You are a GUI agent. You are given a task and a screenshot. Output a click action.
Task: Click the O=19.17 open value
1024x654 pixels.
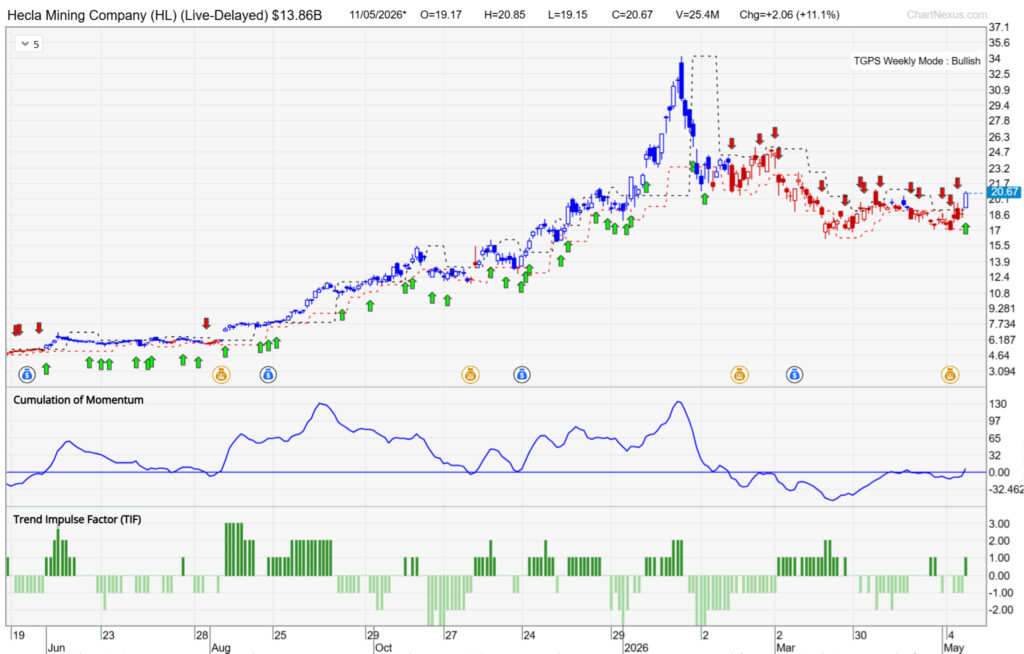click(441, 14)
